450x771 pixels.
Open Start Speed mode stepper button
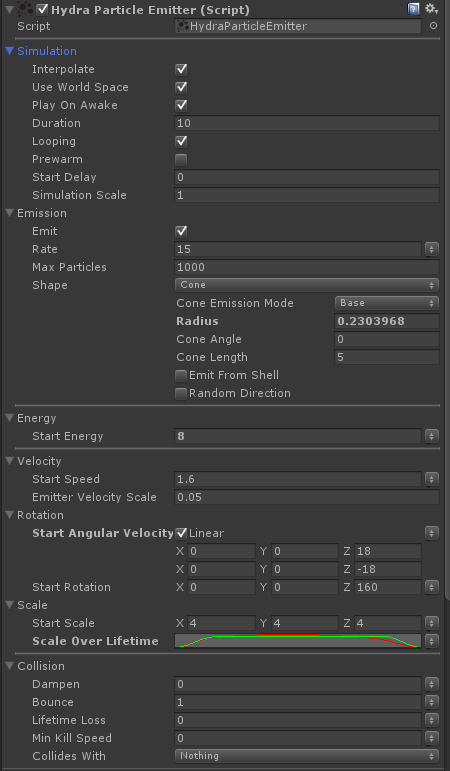(431, 479)
